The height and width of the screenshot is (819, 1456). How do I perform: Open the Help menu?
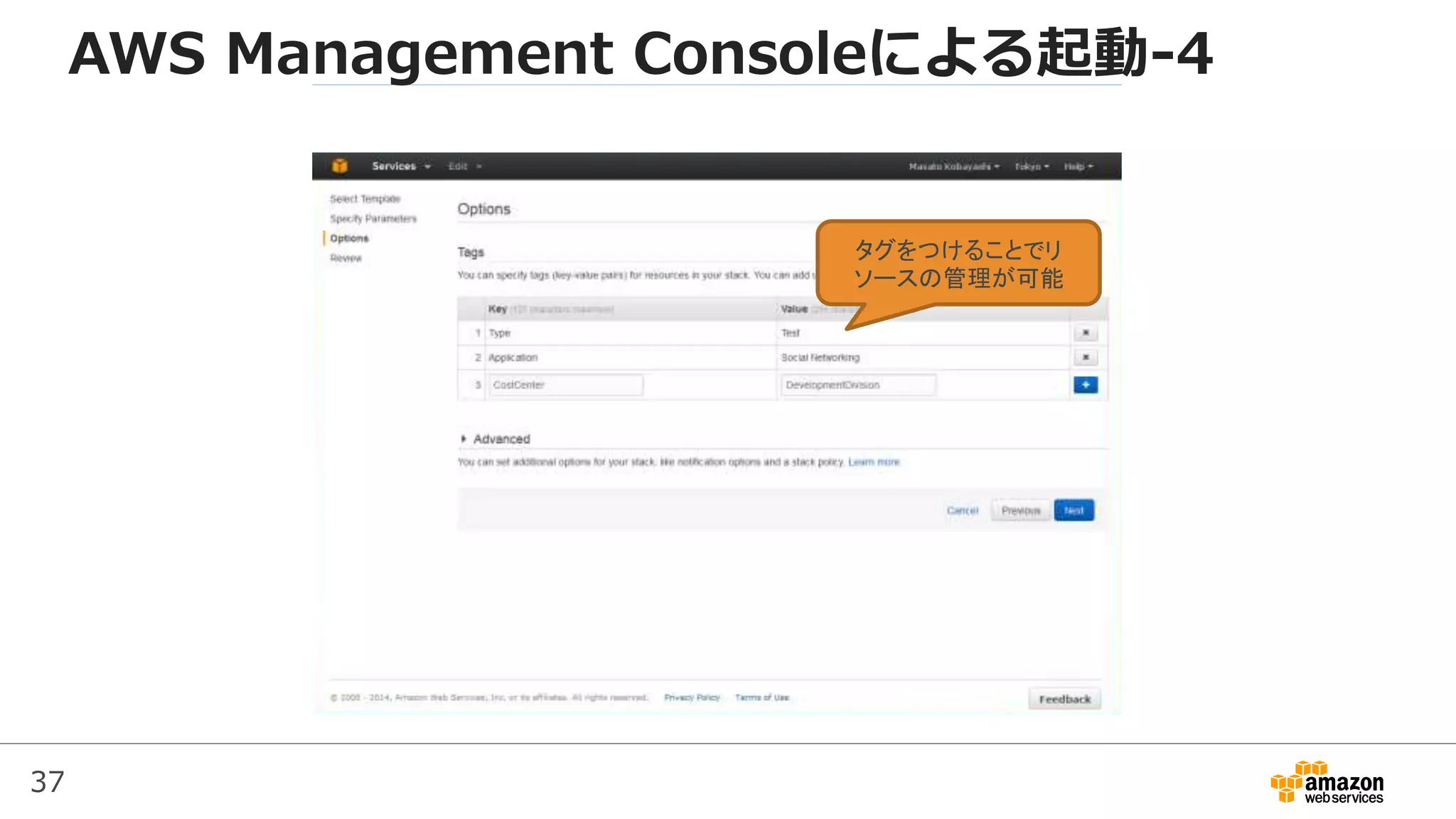click(x=1078, y=166)
